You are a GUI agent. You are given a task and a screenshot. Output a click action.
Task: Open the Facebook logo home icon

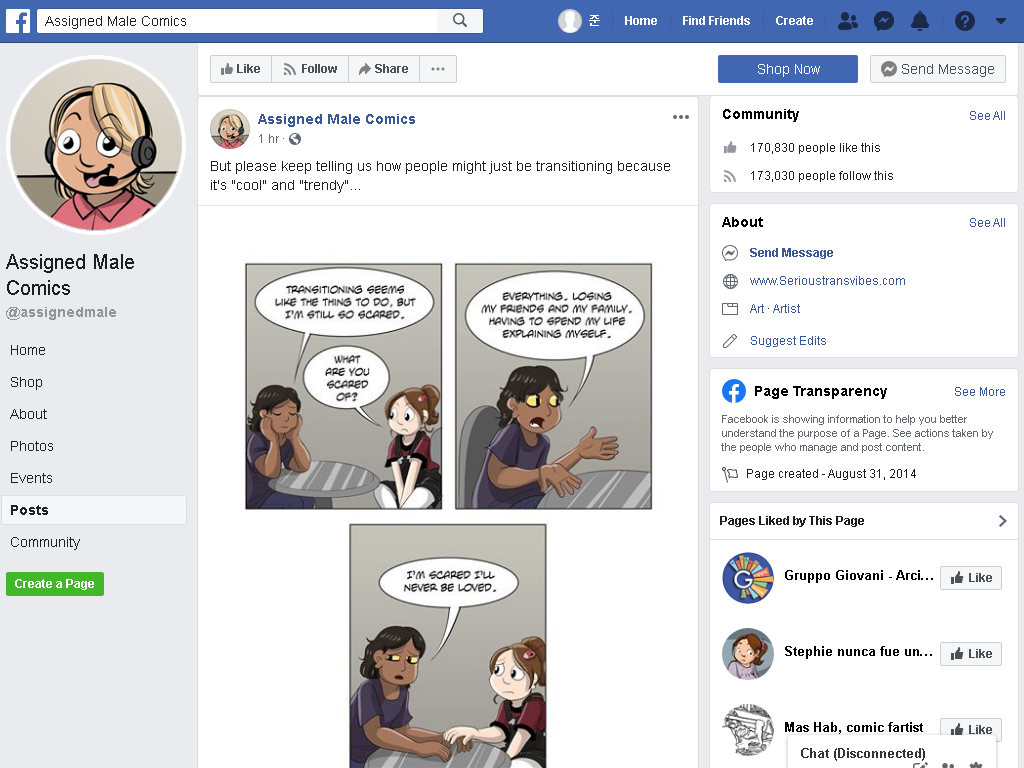[x=18, y=21]
